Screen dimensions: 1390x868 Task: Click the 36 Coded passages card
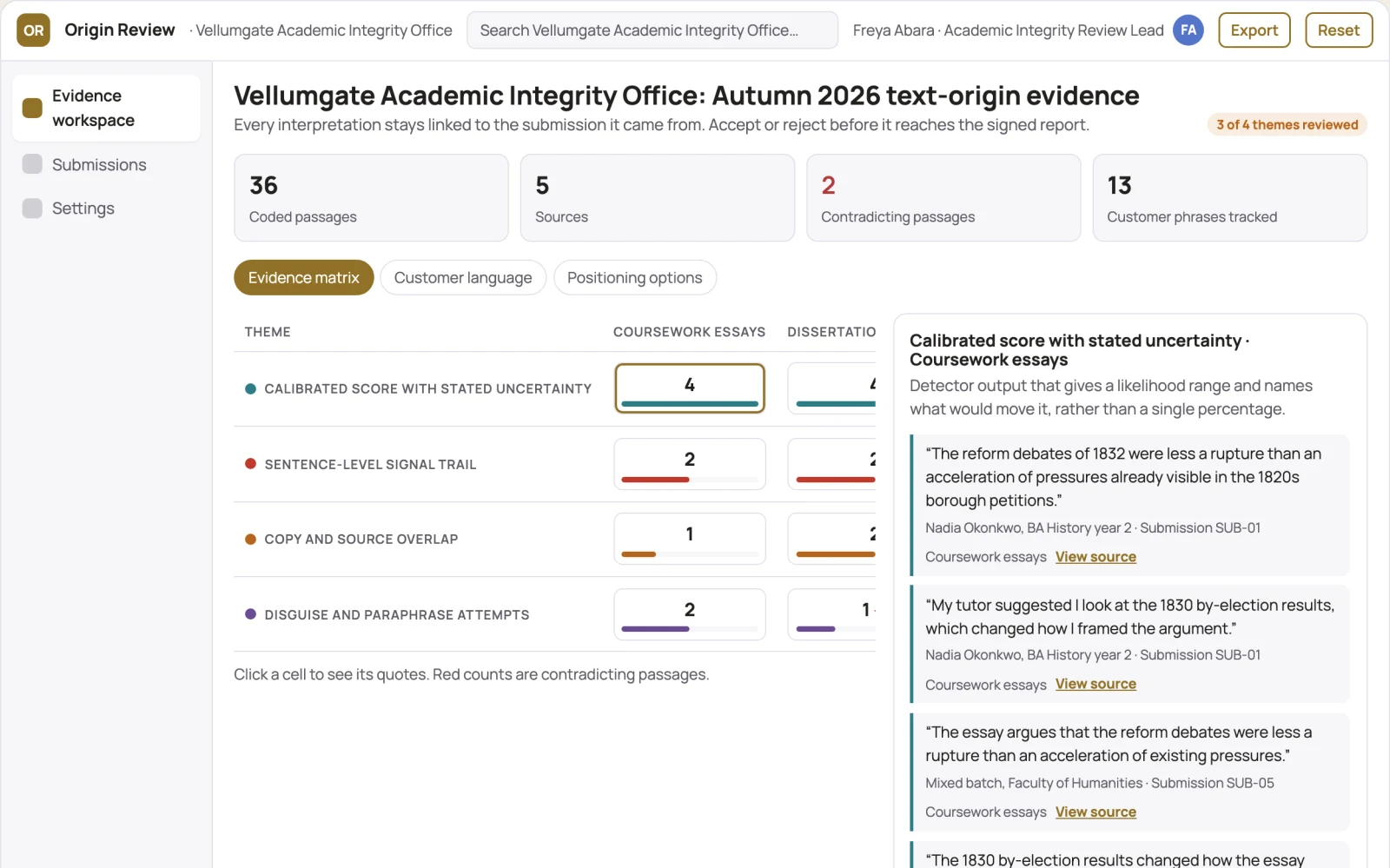[371, 198]
